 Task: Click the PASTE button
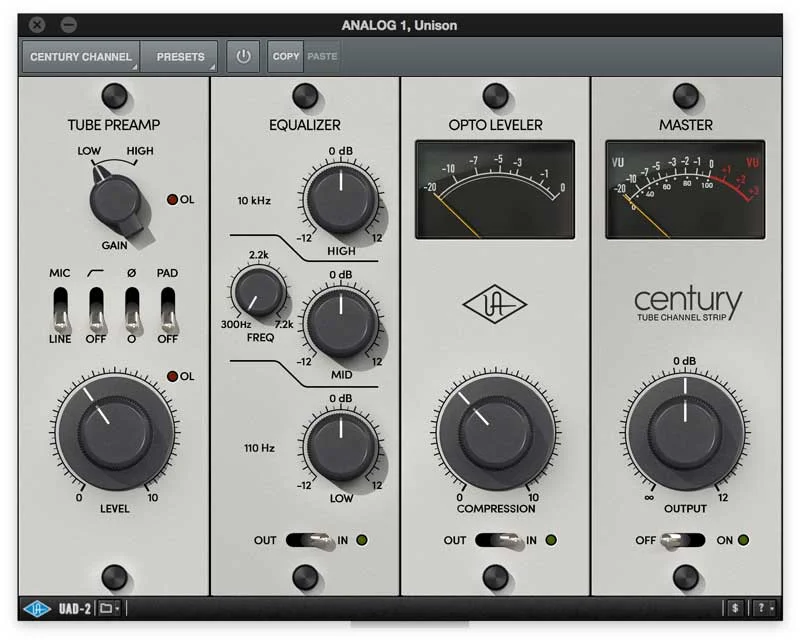pyautogui.click(x=322, y=56)
